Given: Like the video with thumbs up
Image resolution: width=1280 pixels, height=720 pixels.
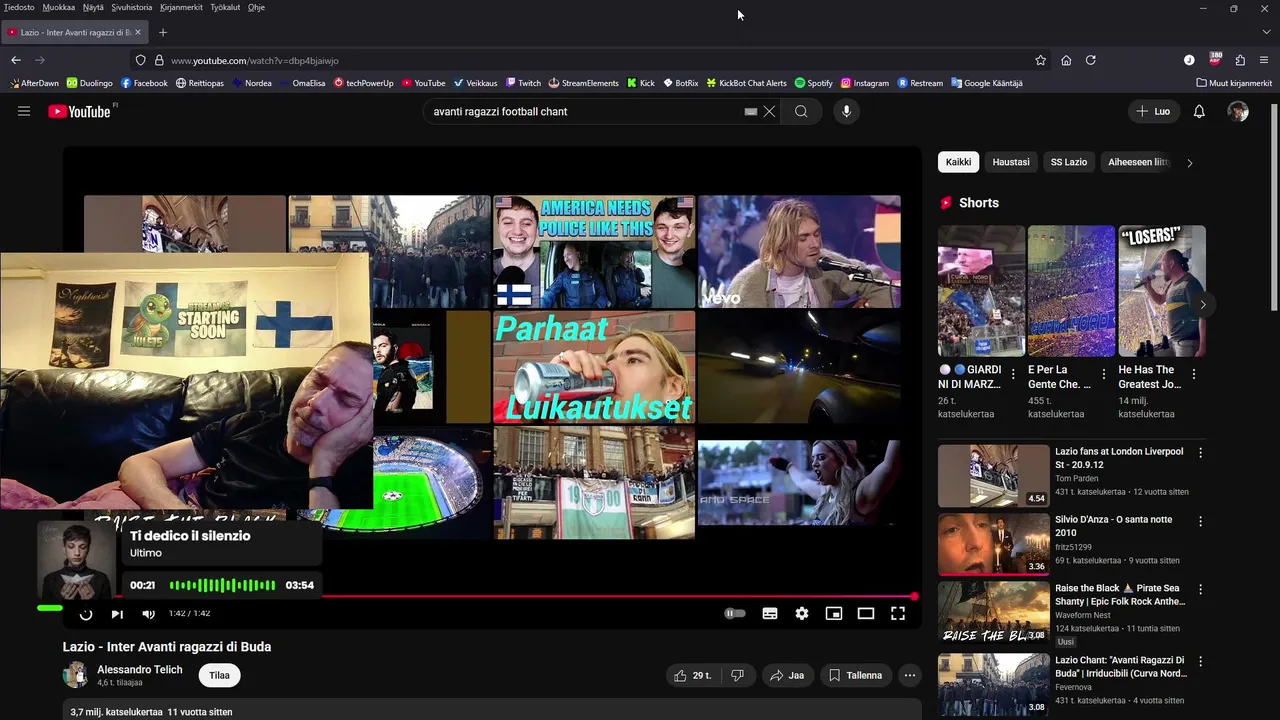Looking at the screenshot, I should [x=692, y=675].
